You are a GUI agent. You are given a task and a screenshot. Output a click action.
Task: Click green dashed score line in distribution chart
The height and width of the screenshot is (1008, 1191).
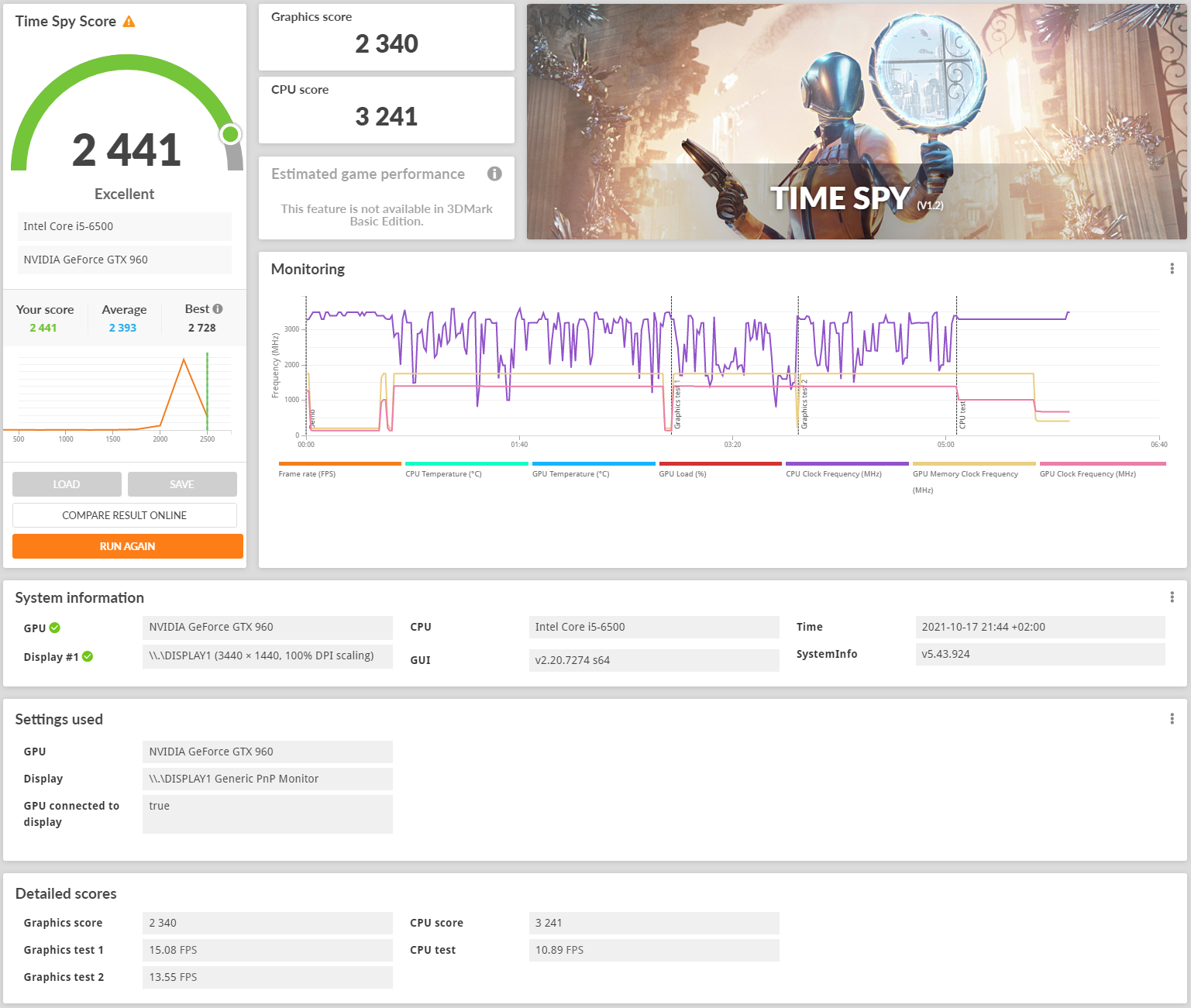(x=207, y=392)
